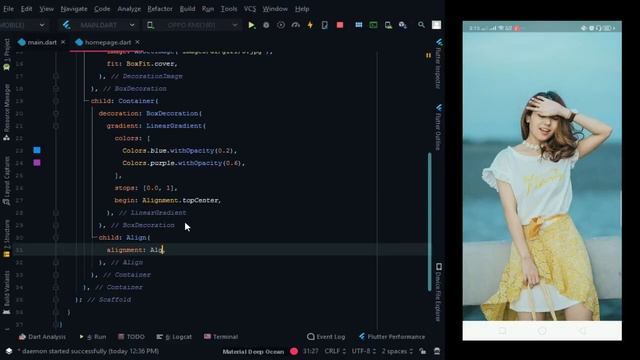Viewport: 640px width, 360px height.
Task: Attach debugger to Android process icon
Action: point(324,25)
